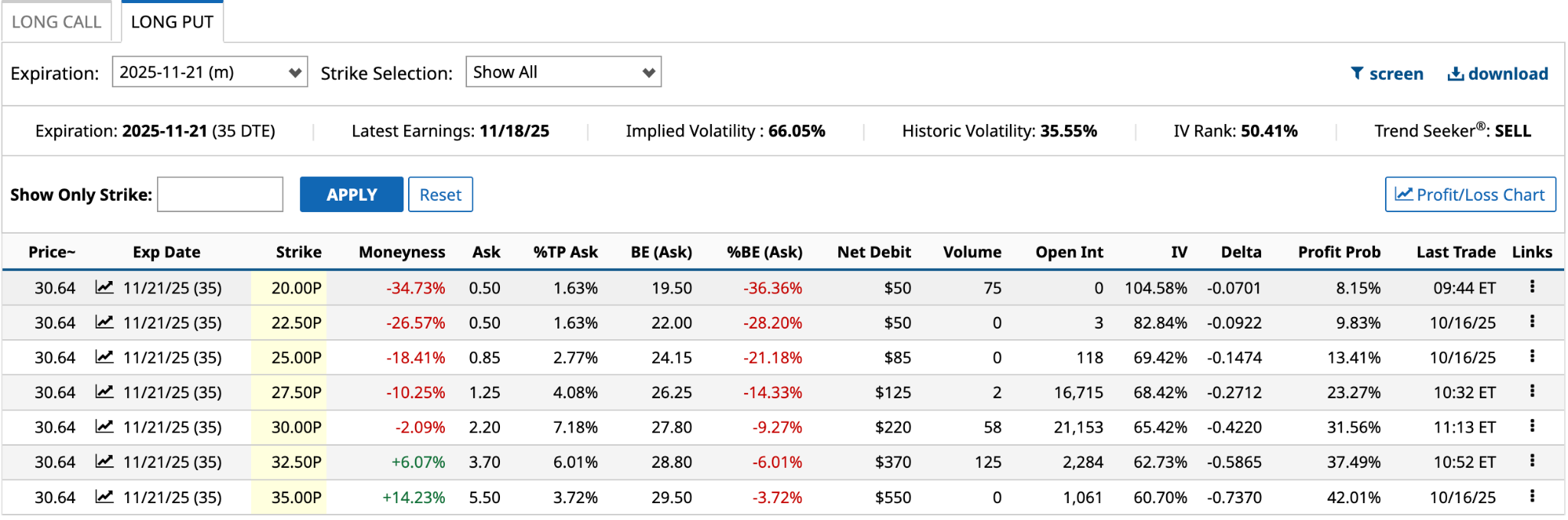
Task: Open links menu for 27.50P row
Action: 1532,391
